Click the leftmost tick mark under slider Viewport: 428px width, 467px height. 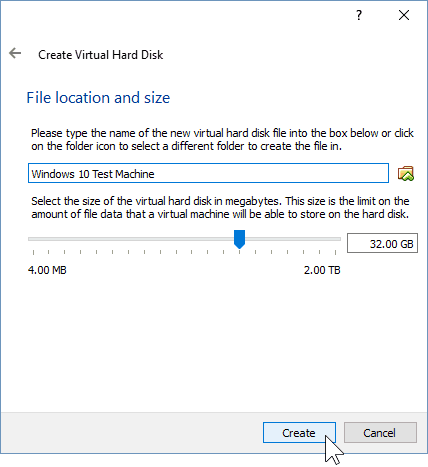coord(33,252)
